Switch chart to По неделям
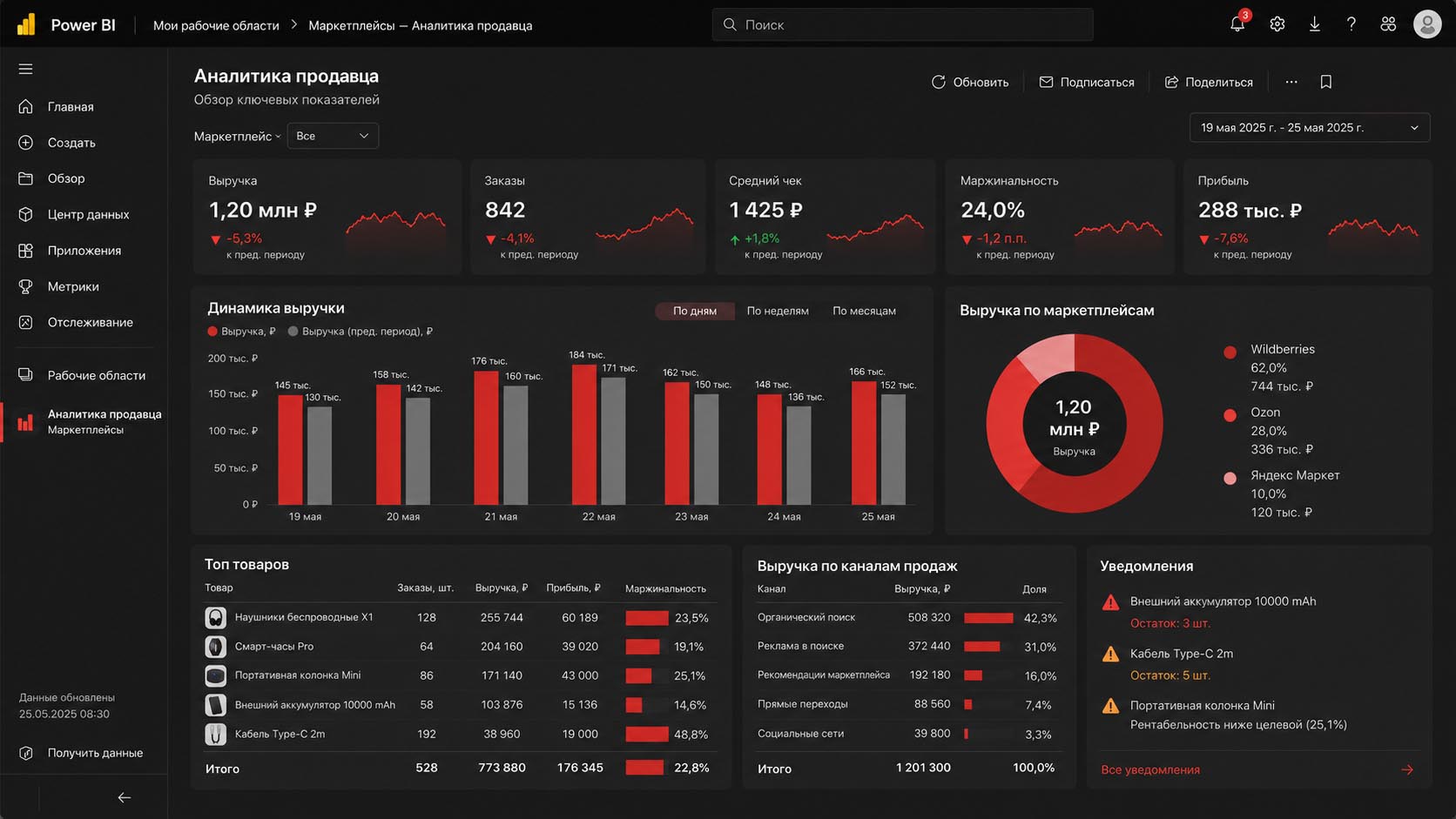 [778, 311]
